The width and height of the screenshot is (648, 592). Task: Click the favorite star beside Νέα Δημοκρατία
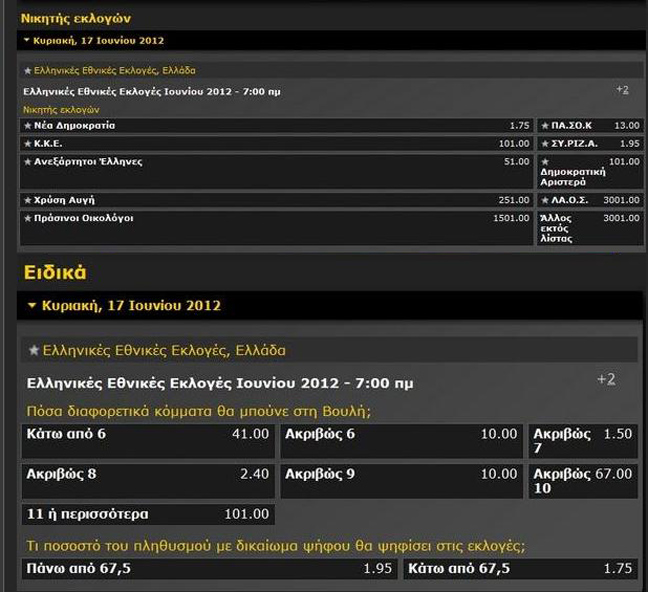point(28,126)
